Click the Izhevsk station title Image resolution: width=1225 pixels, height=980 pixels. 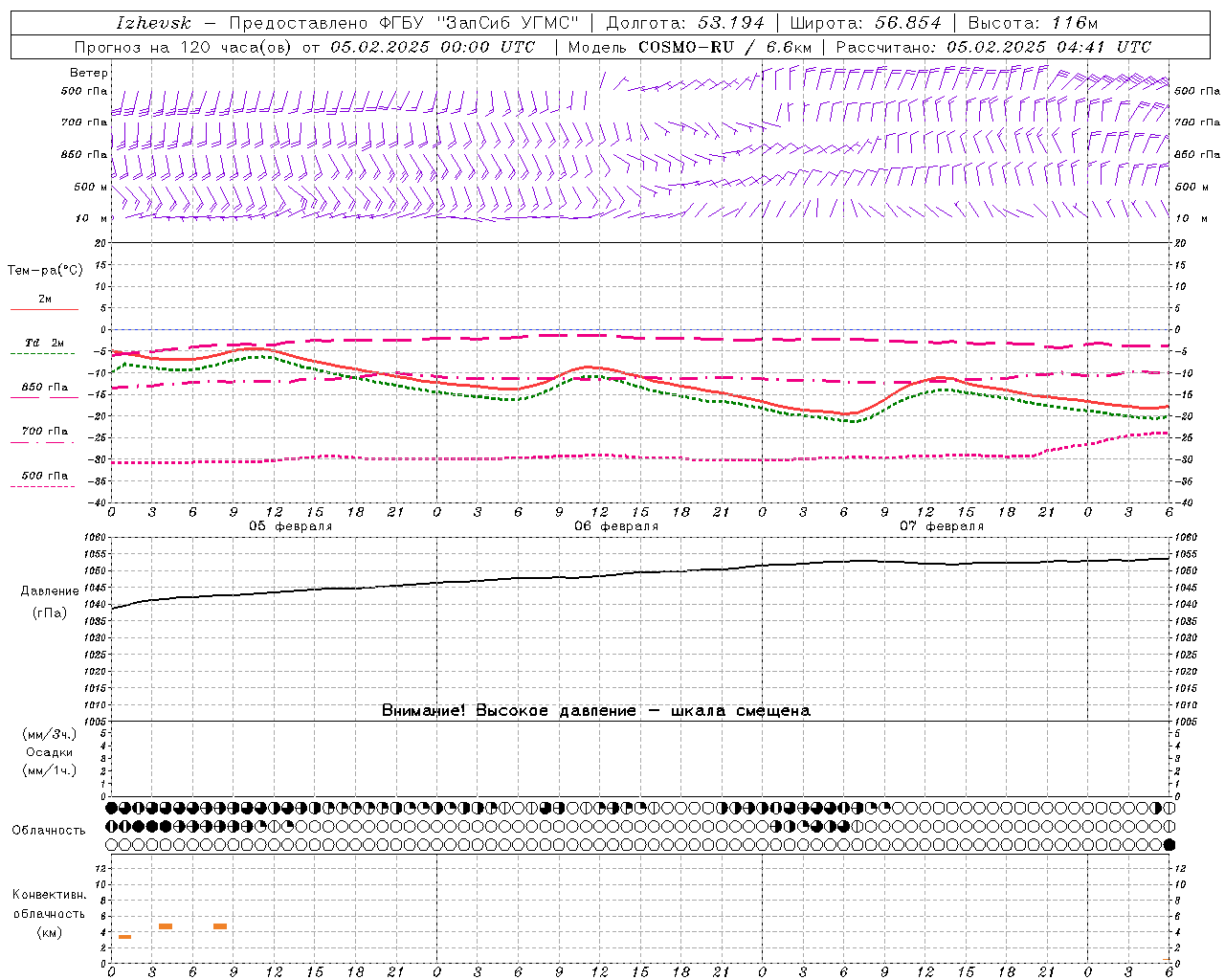[153, 23]
